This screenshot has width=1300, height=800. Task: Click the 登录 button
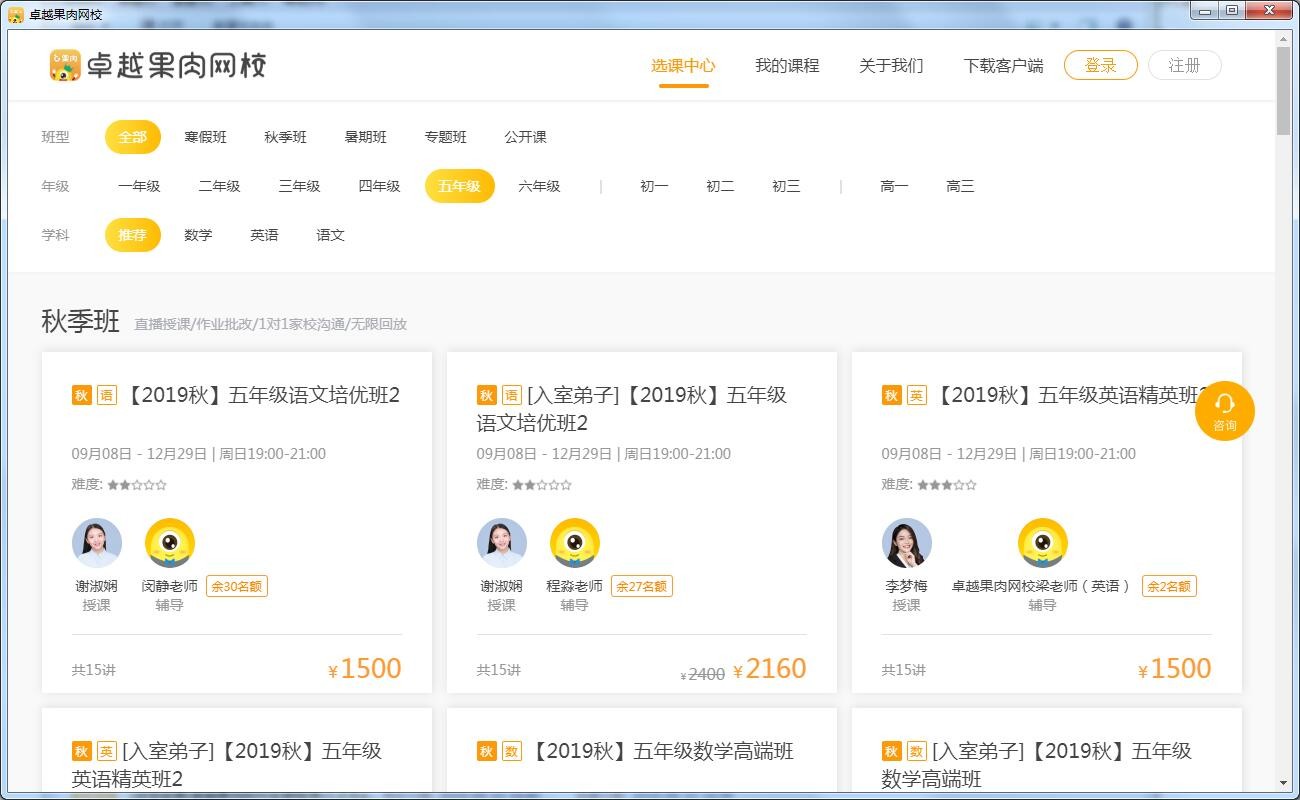point(1100,64)
